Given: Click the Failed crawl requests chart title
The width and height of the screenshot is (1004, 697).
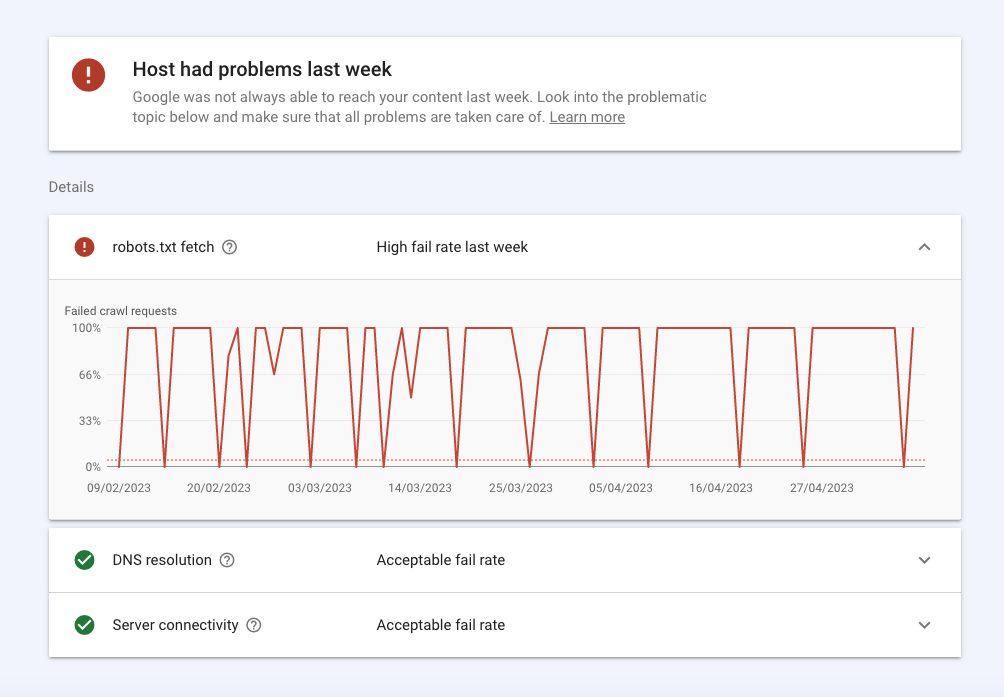Looking at the screenshot, I should [x=121, y=311].
